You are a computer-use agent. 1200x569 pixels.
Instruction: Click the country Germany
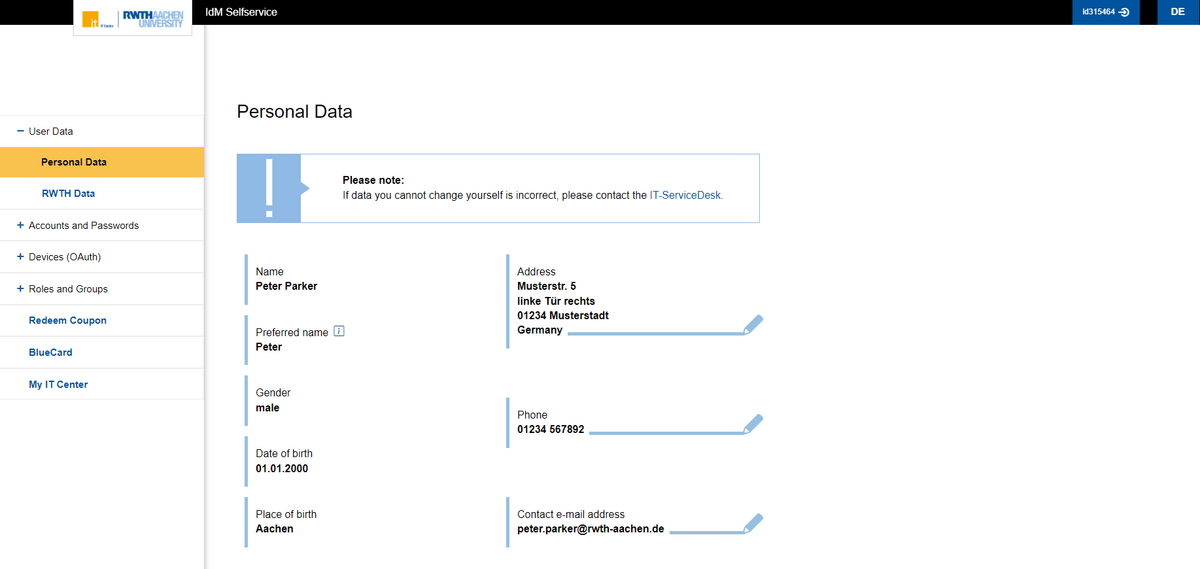540,330
